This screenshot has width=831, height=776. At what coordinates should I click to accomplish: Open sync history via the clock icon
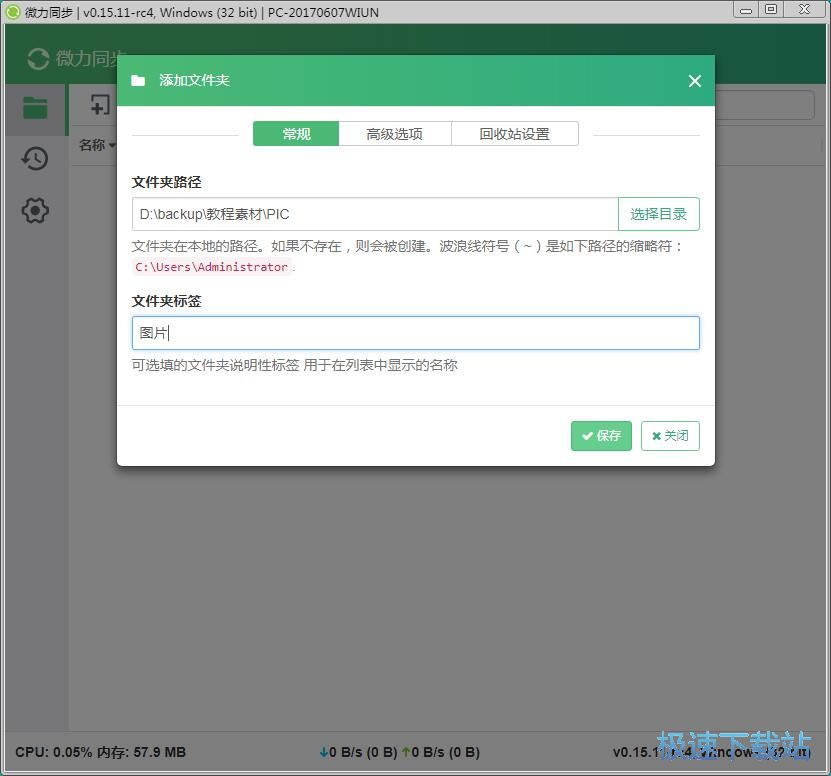34,158
